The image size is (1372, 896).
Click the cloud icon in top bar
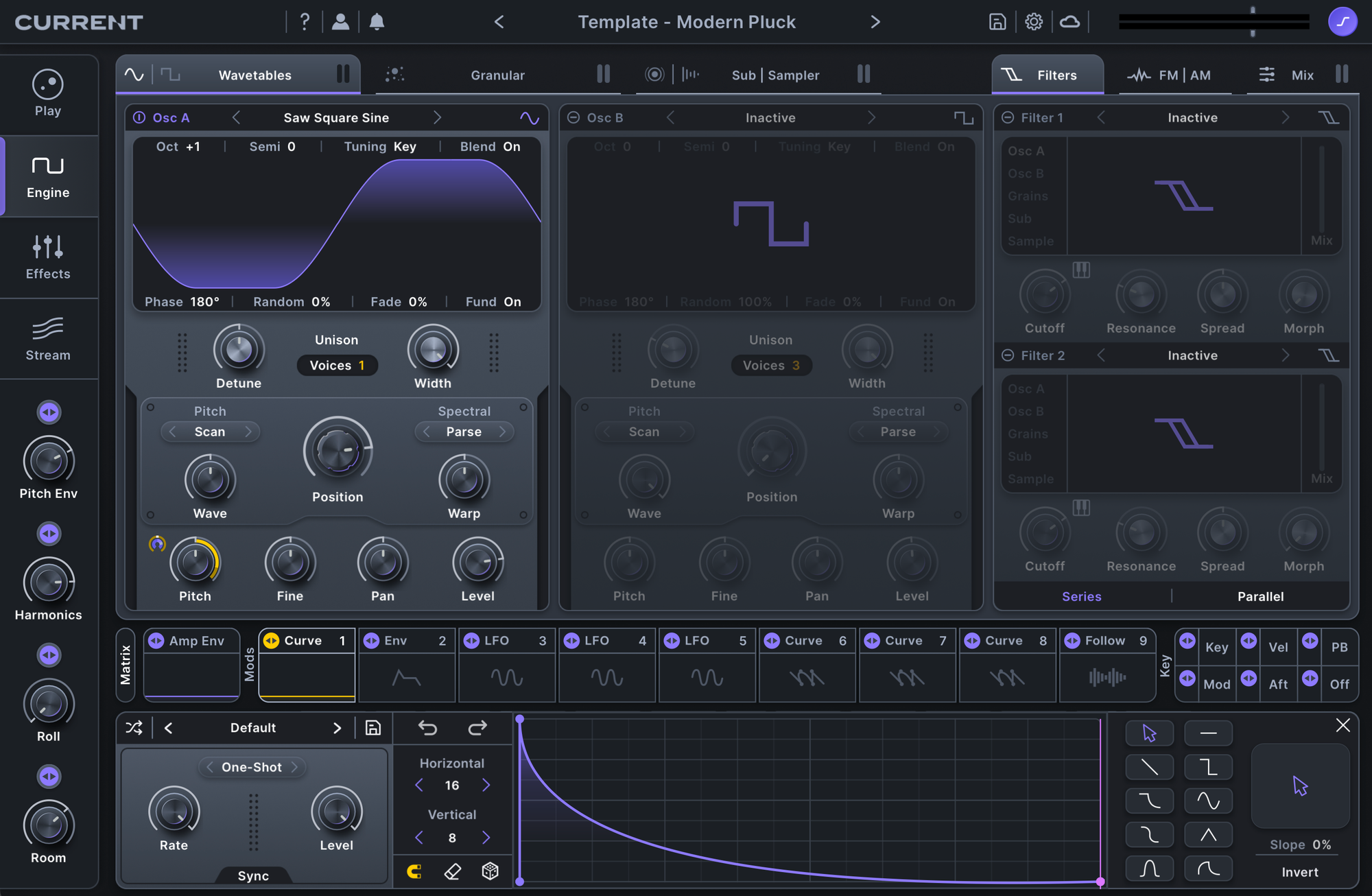coord(1069,22)
